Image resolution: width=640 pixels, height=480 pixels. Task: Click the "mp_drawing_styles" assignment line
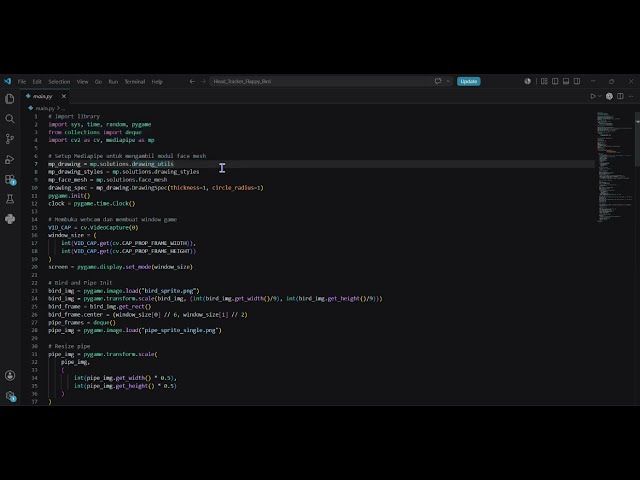tap(124, 172)
